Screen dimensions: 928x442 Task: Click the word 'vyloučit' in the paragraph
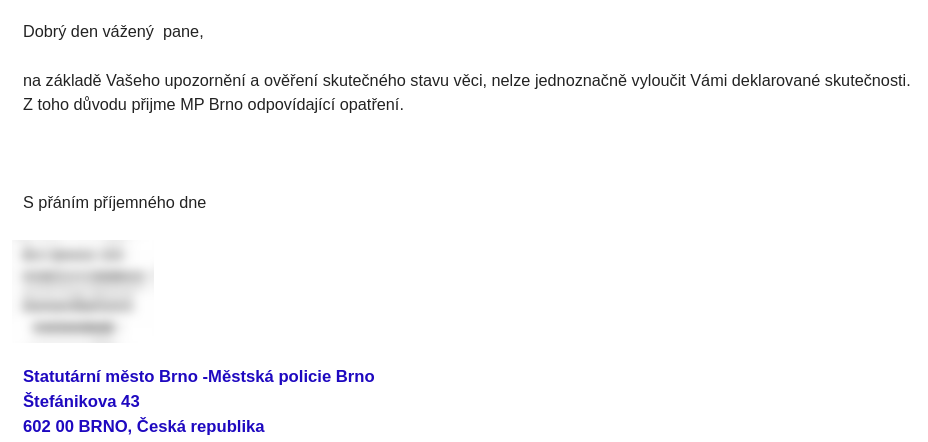point(658,80)
